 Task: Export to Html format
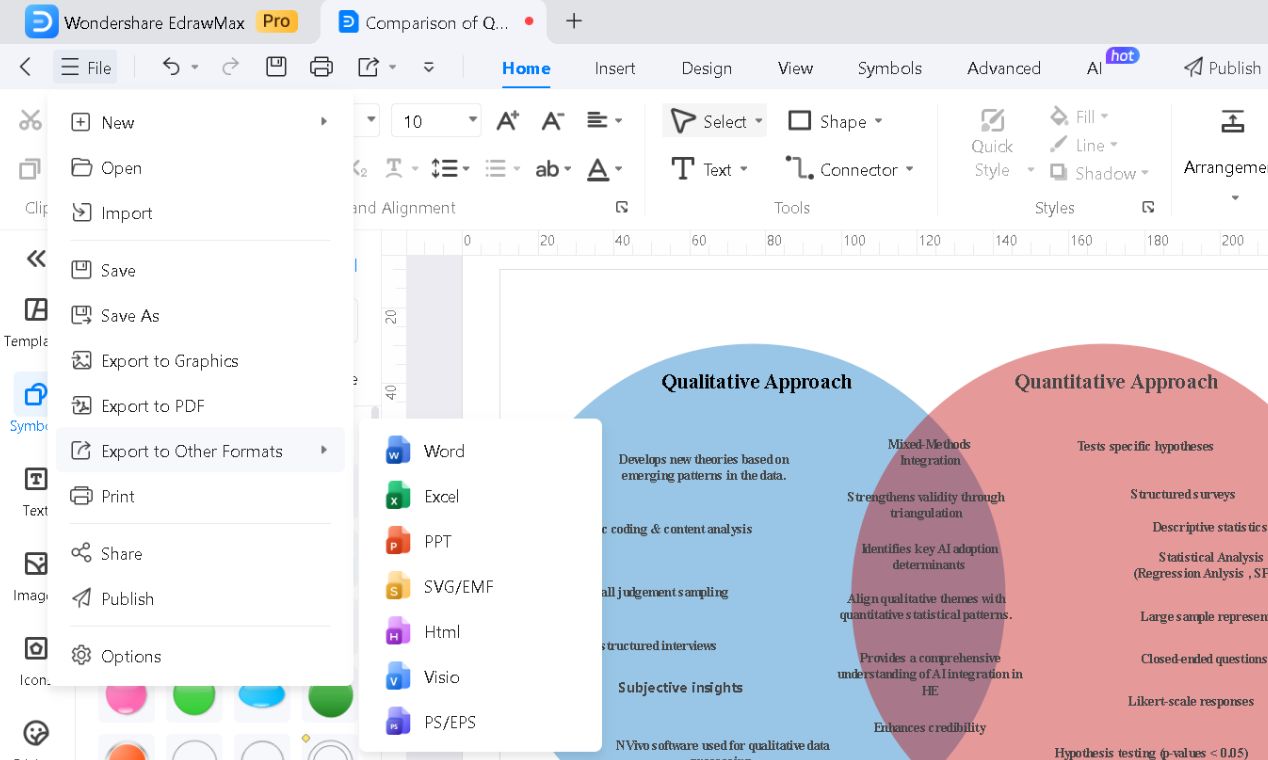480,631
